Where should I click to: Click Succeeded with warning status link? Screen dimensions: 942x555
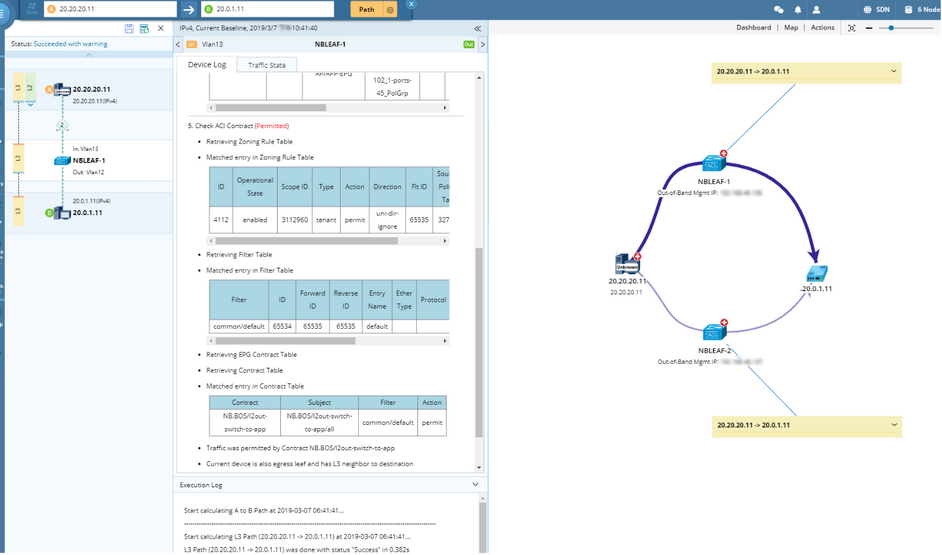(x=70, y=44)
